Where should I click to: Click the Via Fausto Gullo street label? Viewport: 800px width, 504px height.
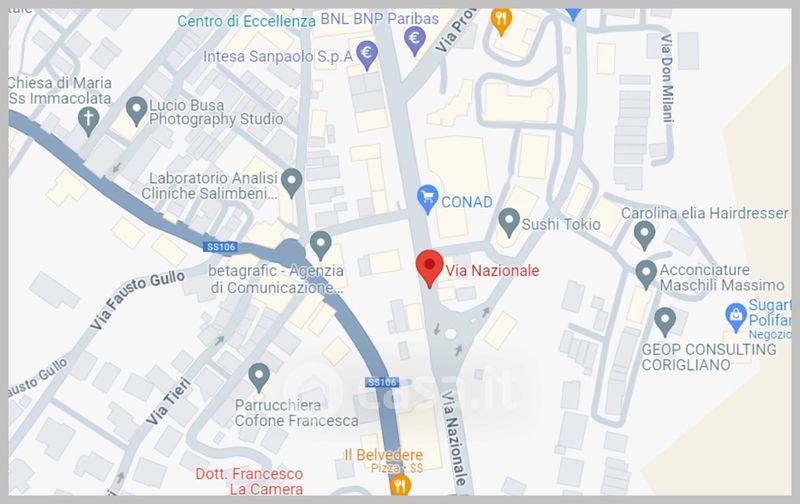tap(138, 299)
